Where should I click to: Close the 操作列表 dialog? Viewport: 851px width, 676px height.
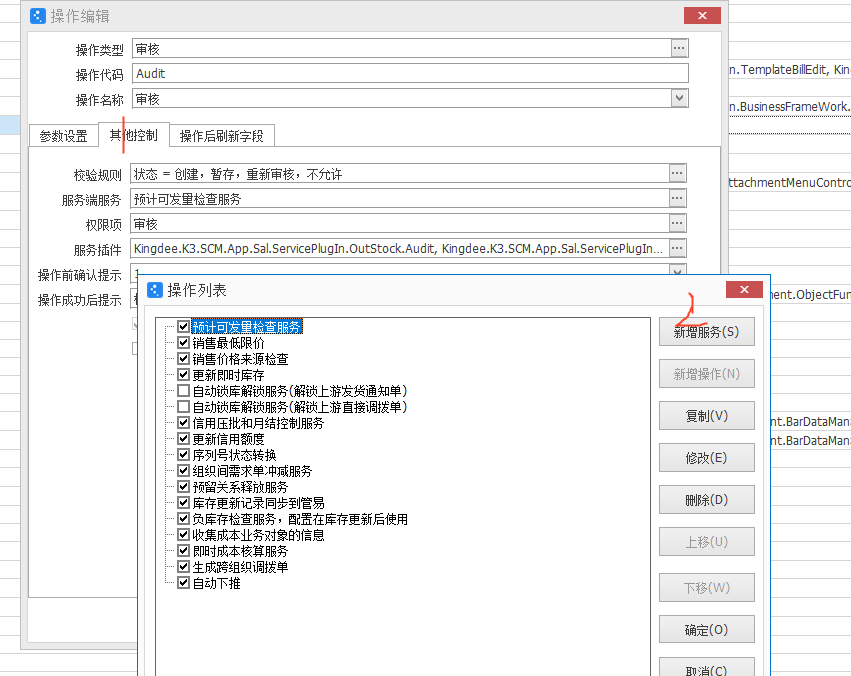click(x=745, y=290)
